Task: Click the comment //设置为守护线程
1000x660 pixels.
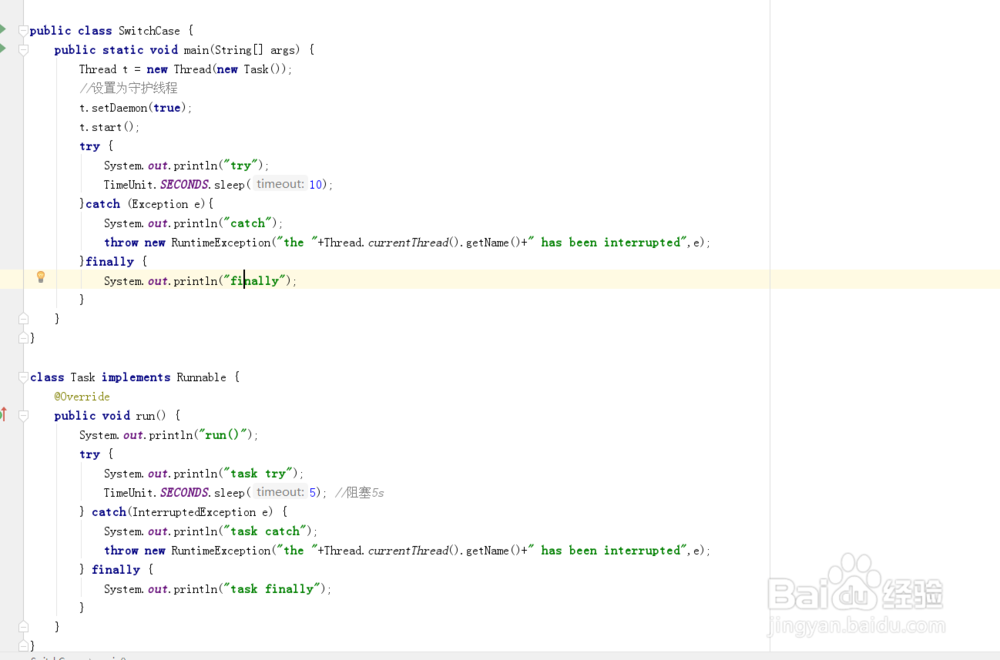Action: click(x=128, y=88)
